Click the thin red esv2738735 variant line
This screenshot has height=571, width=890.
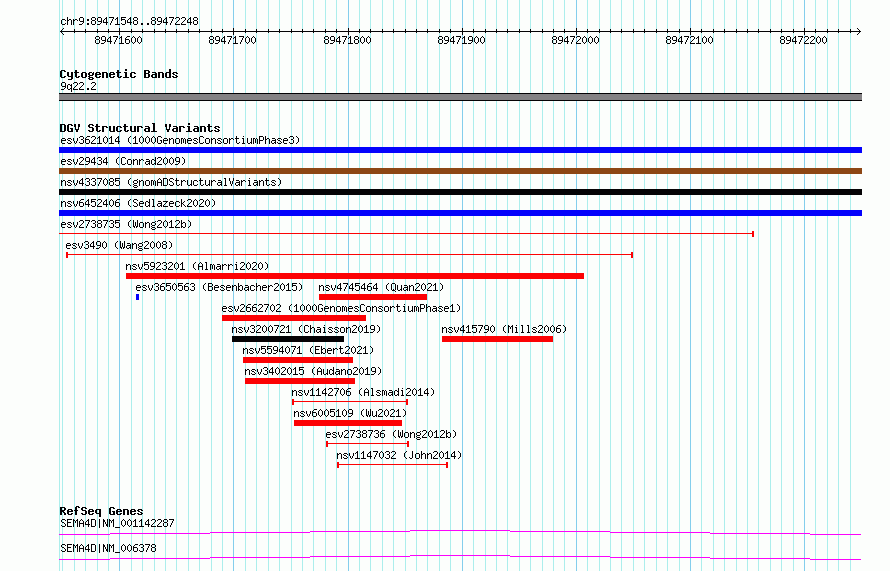click(406, 234)
